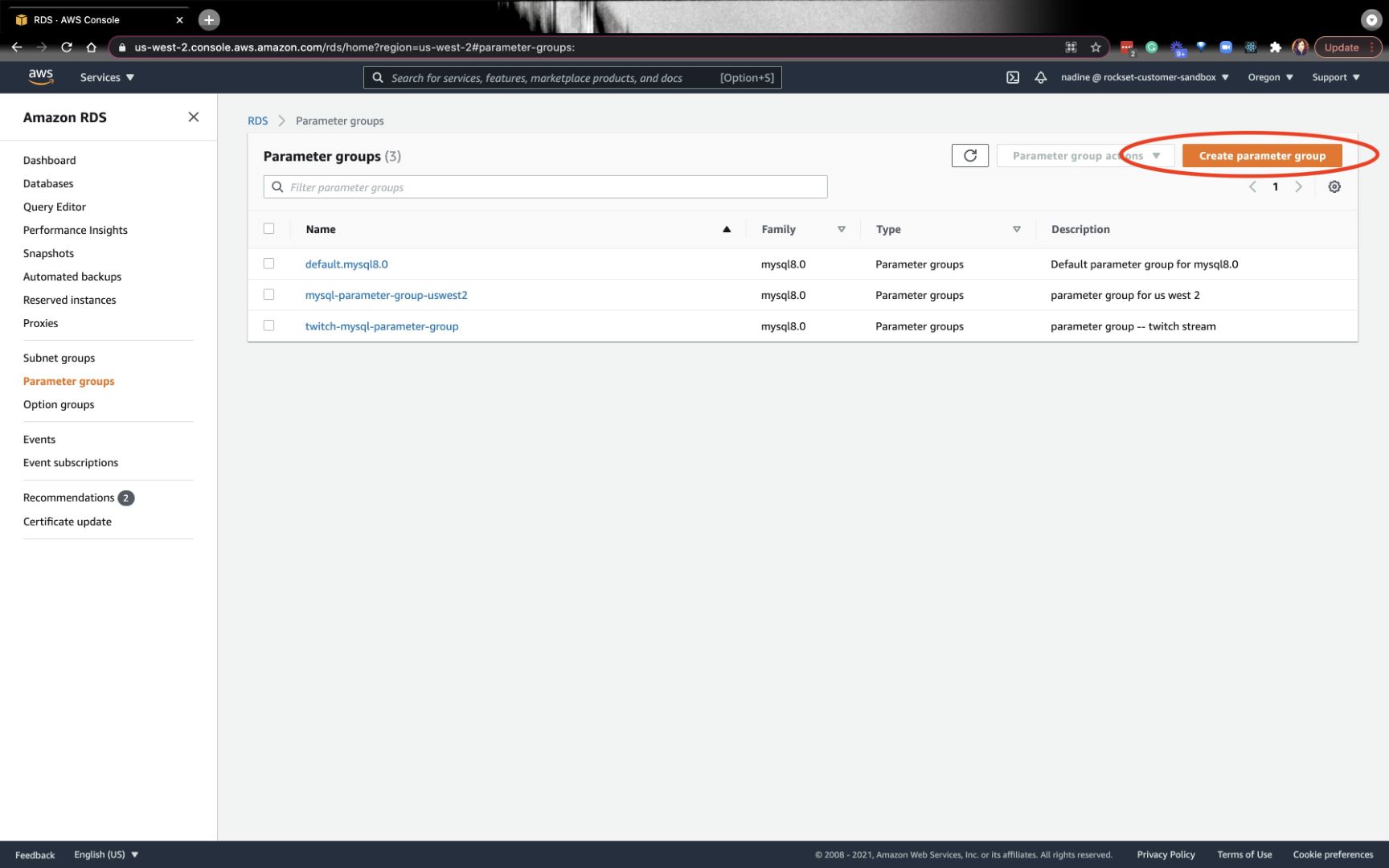Check the default.mysql8.0 row
The width and height of the screenshot is (1389, 868).
tap(268, 264)
